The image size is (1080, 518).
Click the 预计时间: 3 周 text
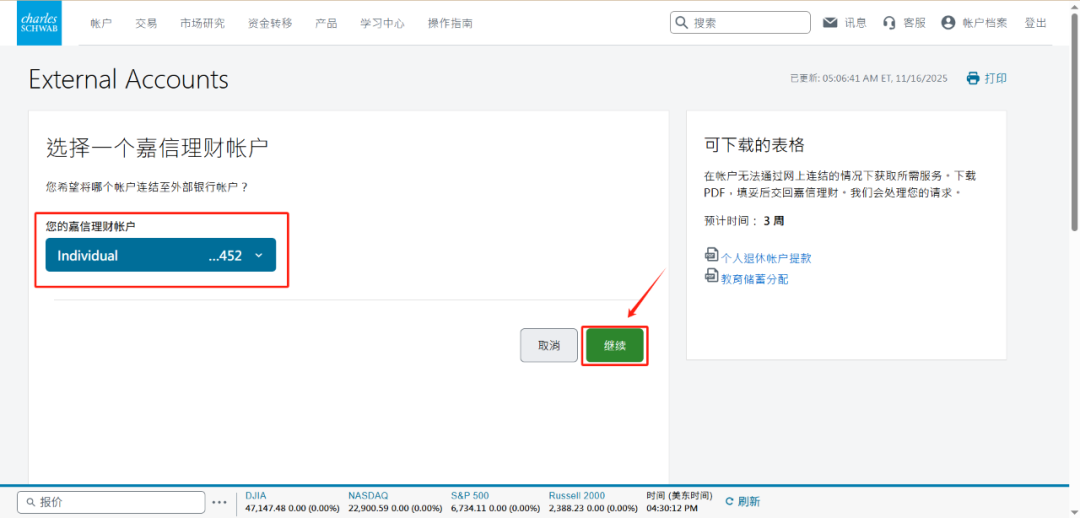744,221
